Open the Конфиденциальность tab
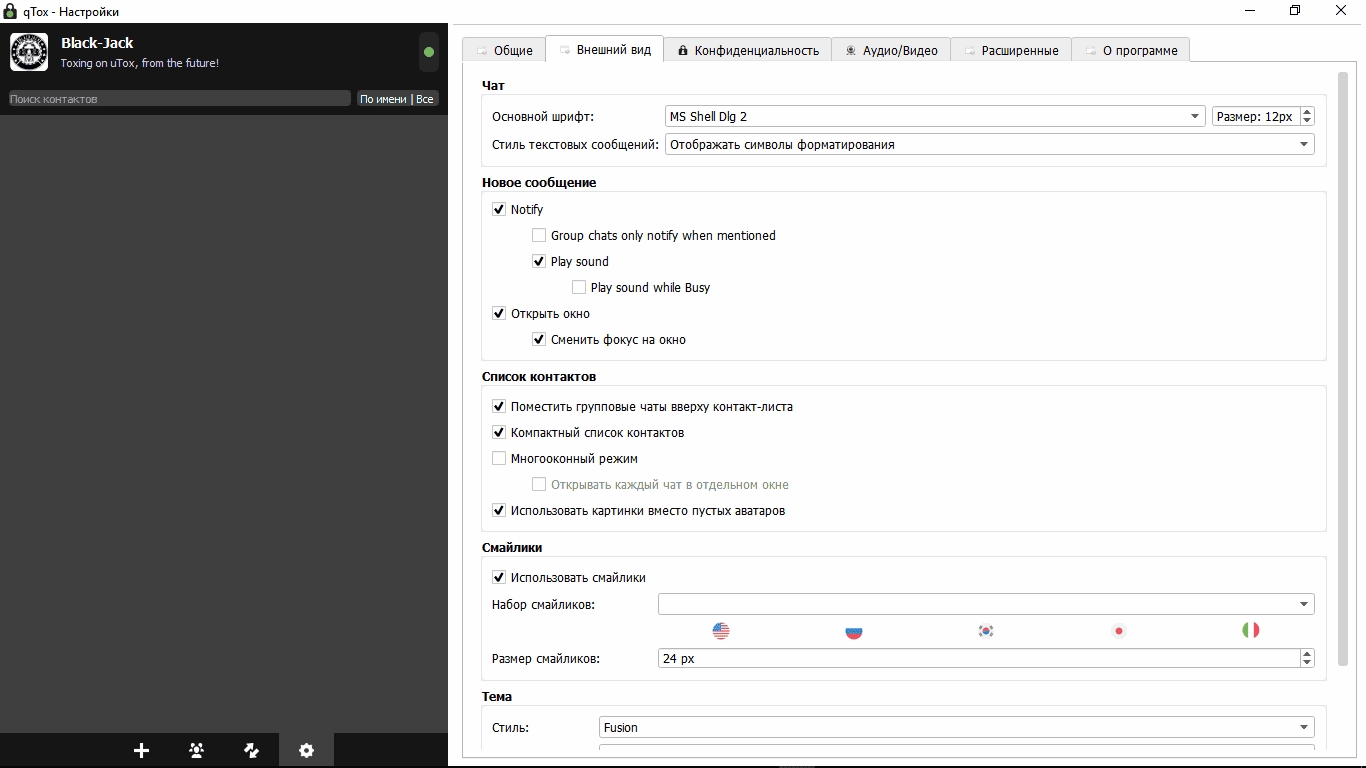The width and height of the screenshot is (1366, 768). pos(748,50)
